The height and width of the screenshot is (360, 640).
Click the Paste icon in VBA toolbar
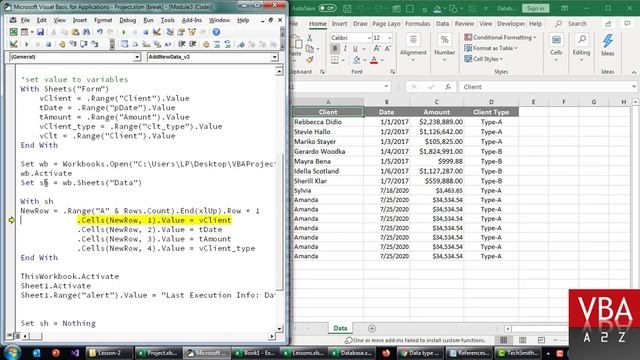coord(76,32)
